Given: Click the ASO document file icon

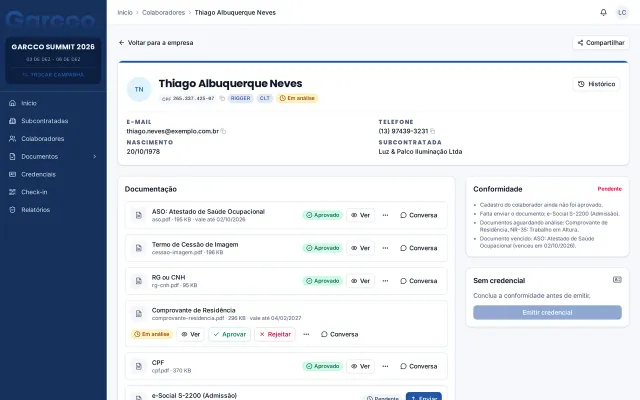Looking at the screenshot, I should [139, 215].
